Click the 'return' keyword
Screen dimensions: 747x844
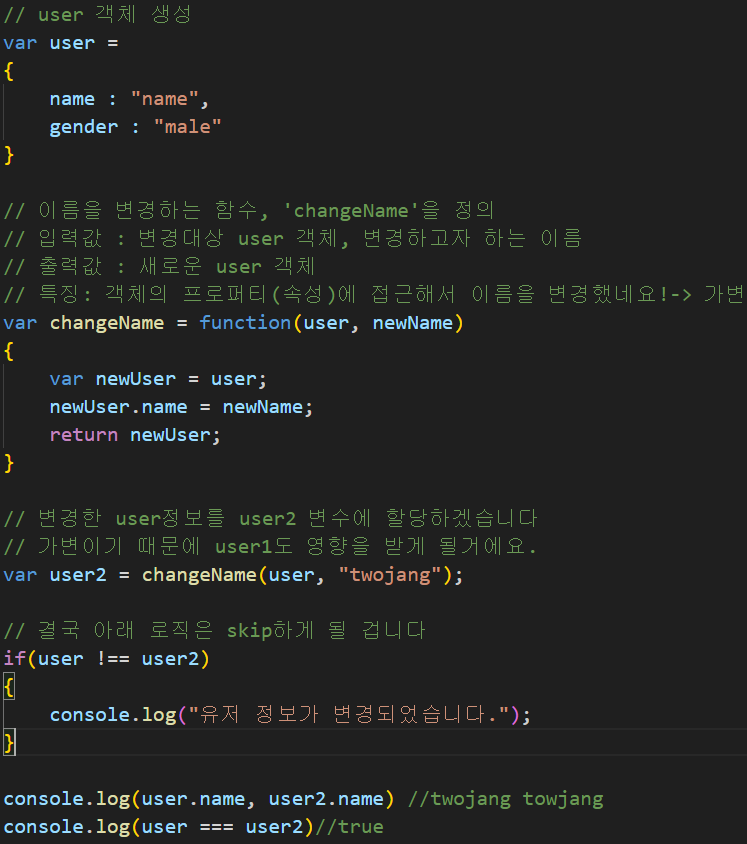83,434
